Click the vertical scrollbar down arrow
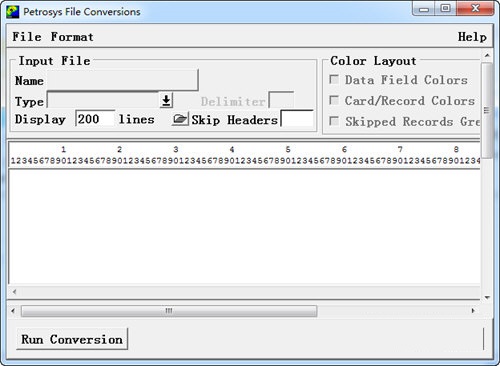This screenshot has height=366, width=500. click(x=487, y=297)
